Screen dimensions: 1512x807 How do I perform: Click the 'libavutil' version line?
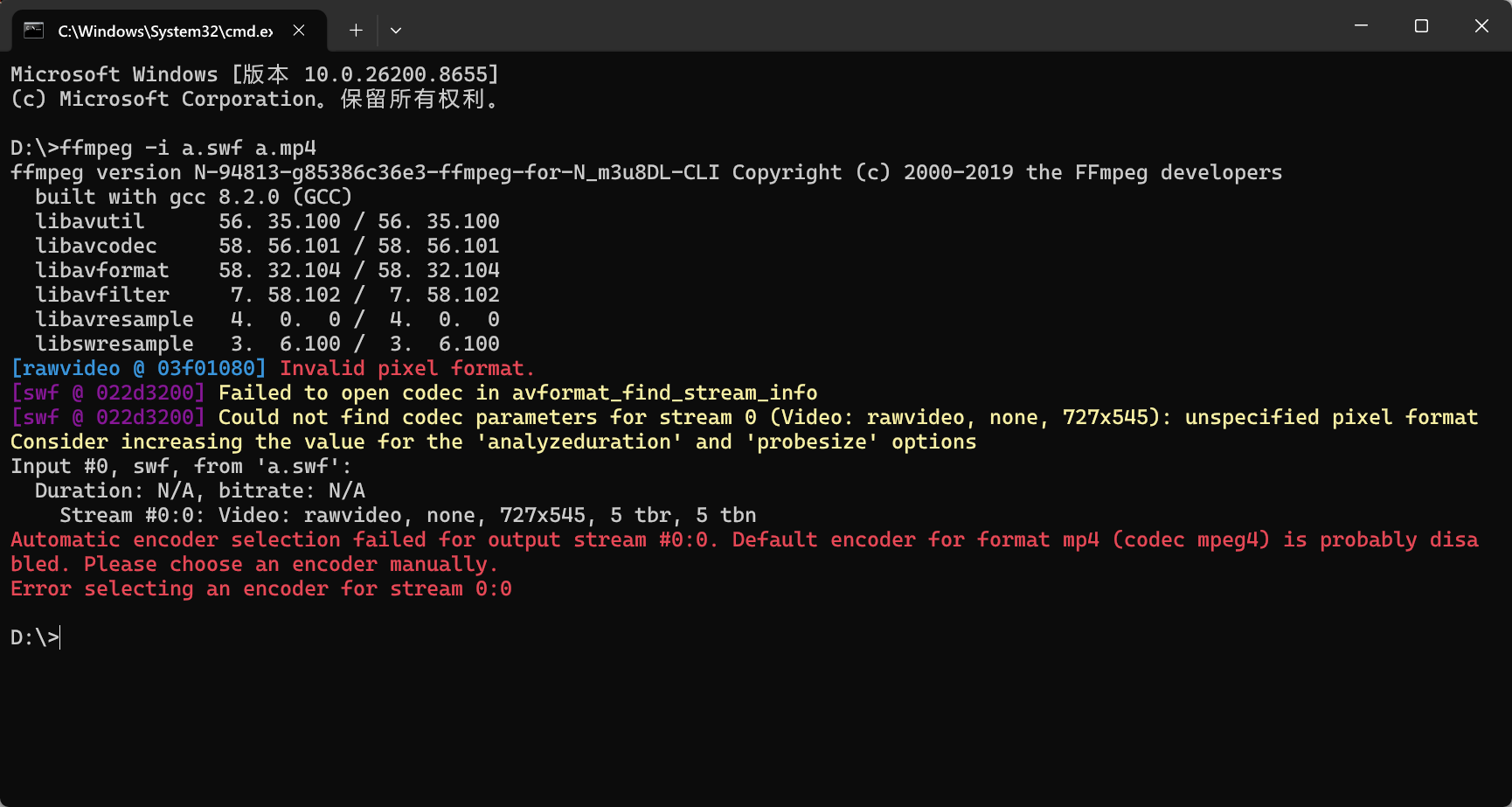(267, 221)
